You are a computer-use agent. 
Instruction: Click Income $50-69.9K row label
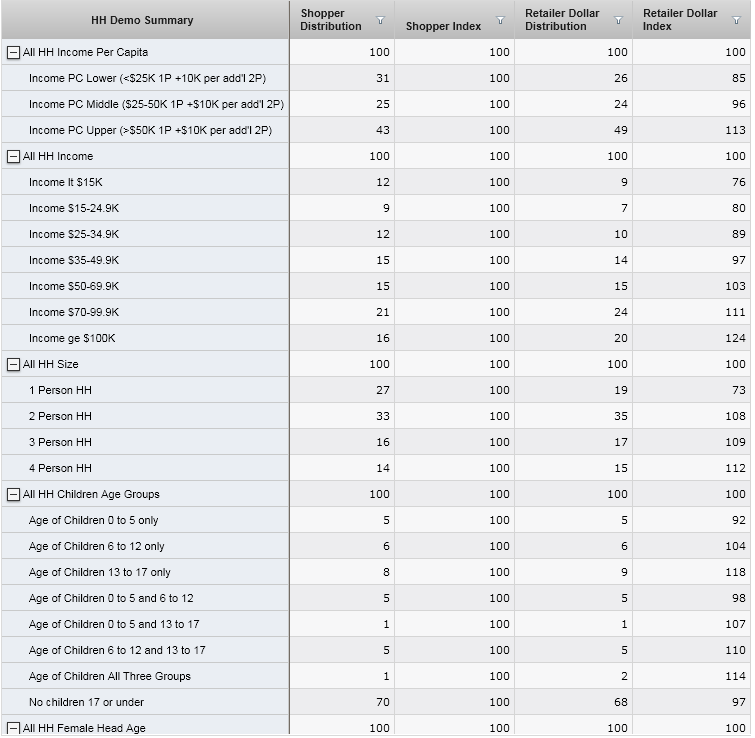74,286
